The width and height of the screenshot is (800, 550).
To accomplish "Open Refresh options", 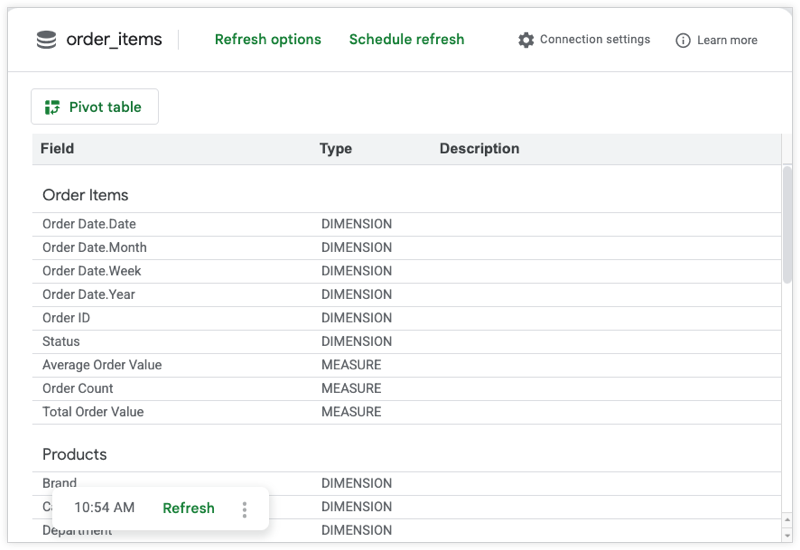I will coord(268,40).
